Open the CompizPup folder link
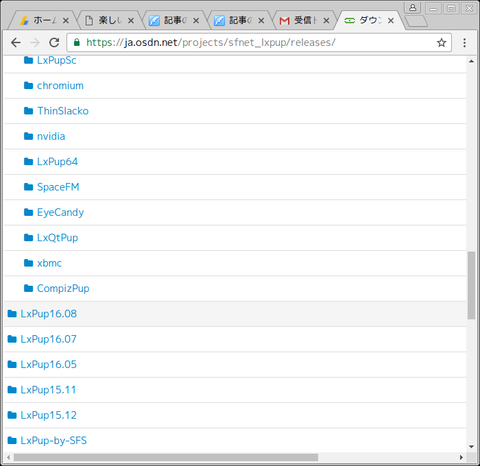480x466 pixels. tap(63, 288)
